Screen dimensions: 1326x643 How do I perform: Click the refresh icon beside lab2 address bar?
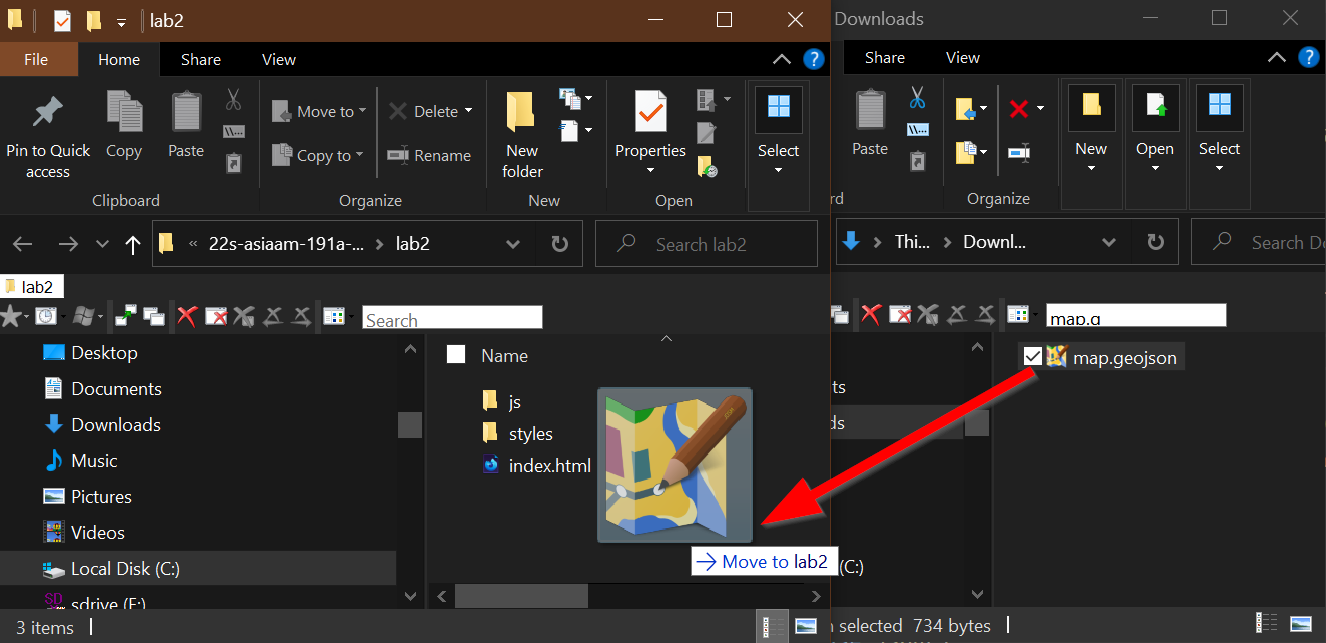pos(560,244)
